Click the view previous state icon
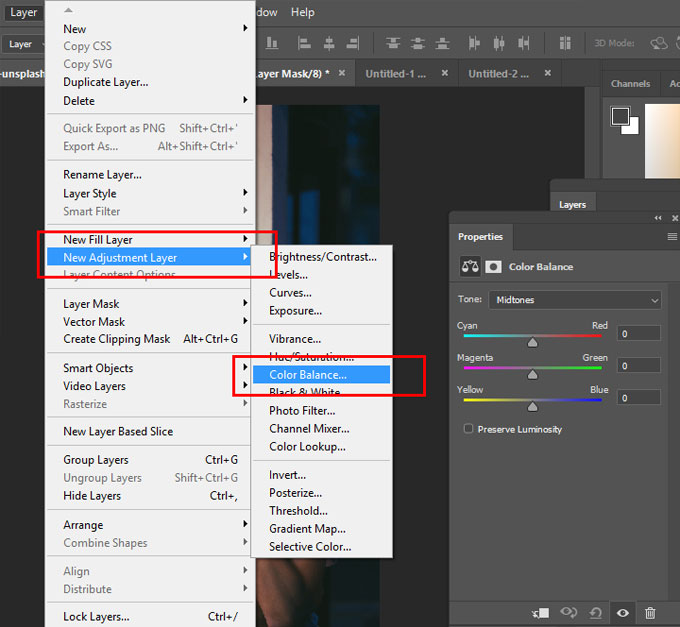 click(x=569, y=612)
